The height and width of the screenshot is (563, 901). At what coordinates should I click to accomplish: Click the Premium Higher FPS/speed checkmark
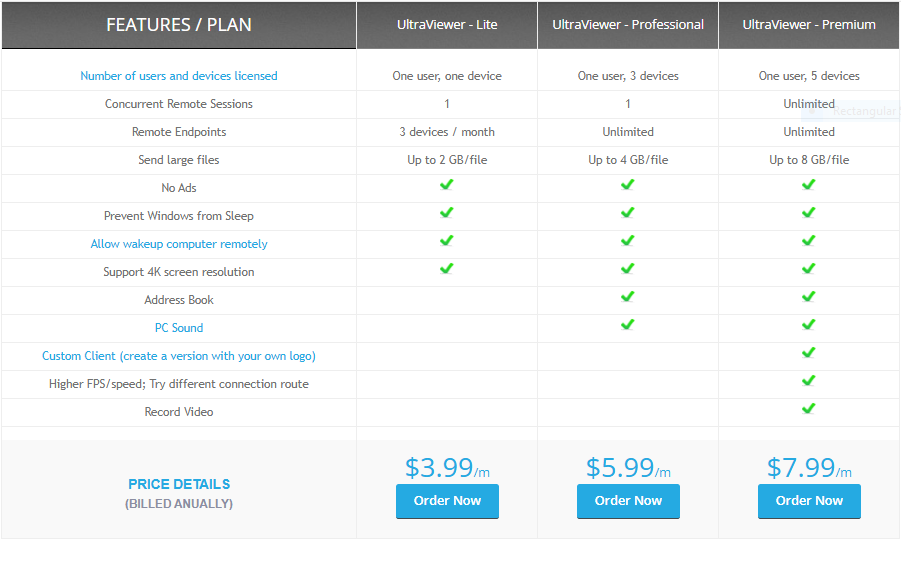pyautogui.click(x=809, y=381)
